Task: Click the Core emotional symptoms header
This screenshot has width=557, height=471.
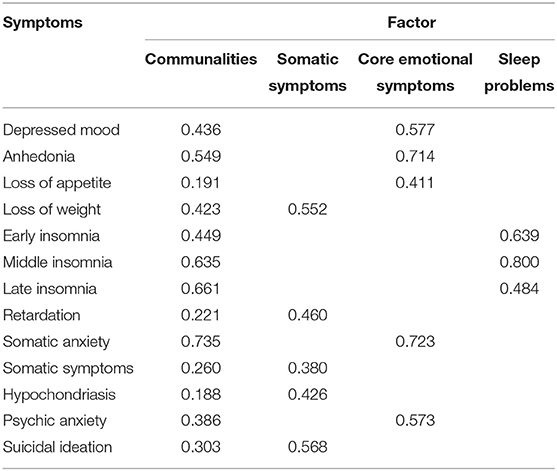Action: (415, 72)
